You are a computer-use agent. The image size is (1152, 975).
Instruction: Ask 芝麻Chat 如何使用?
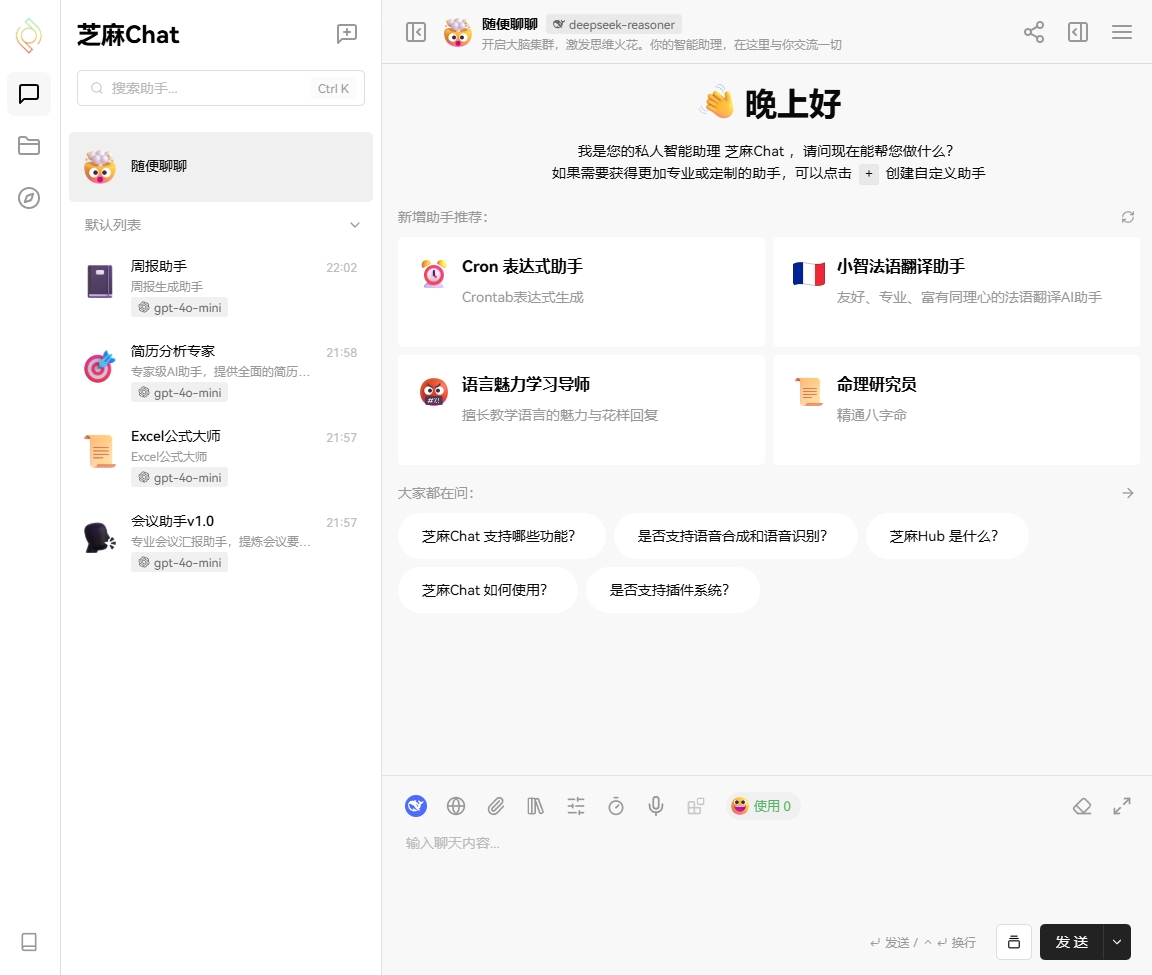click(488, 590)
